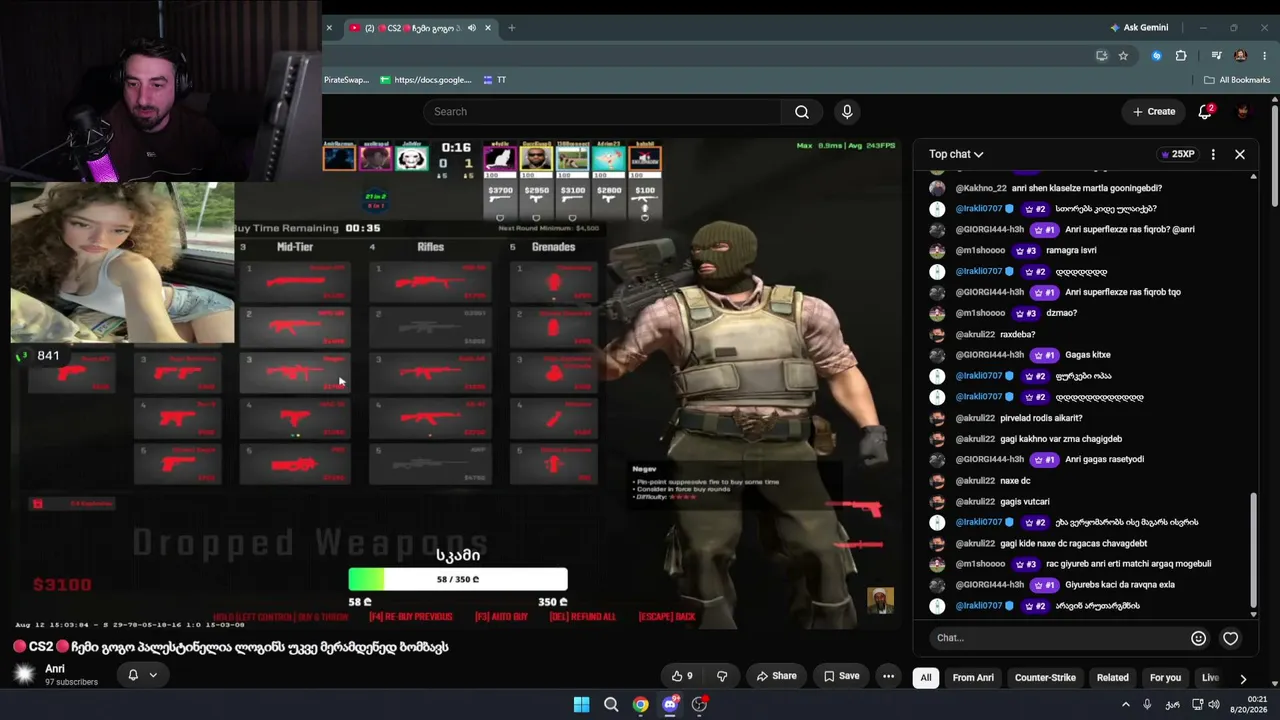Click the @Kakhno_22 chat username

981,188
